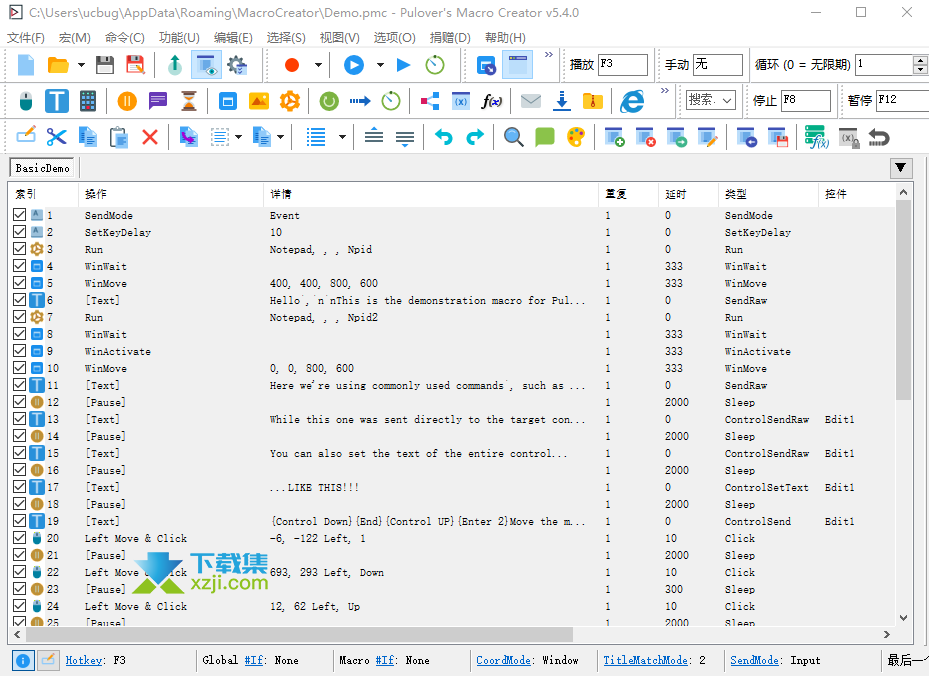Click the f(x) functions icon
Screen dimensions: 929x676
492,101
